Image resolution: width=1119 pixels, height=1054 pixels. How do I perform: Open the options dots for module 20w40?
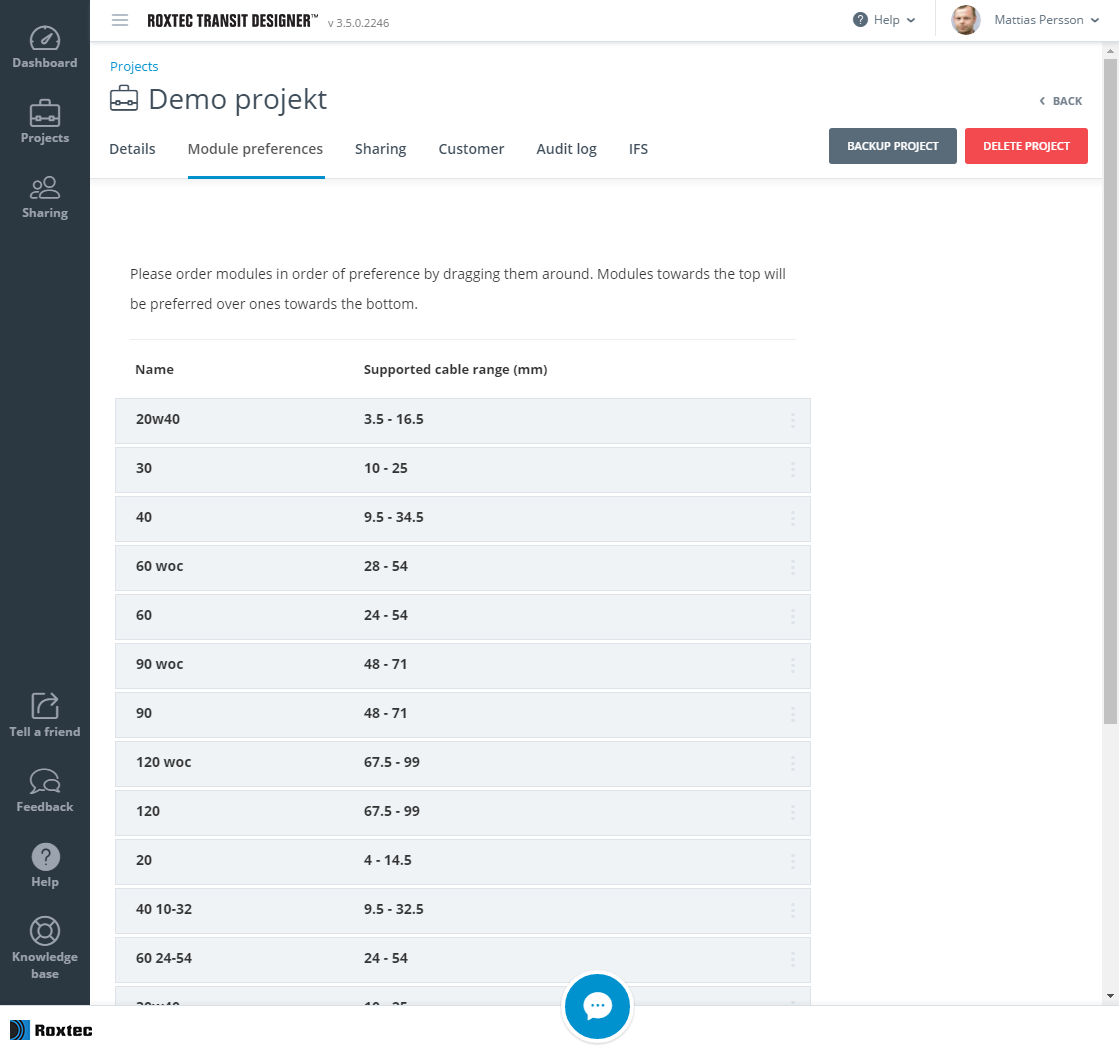(793, 420)
